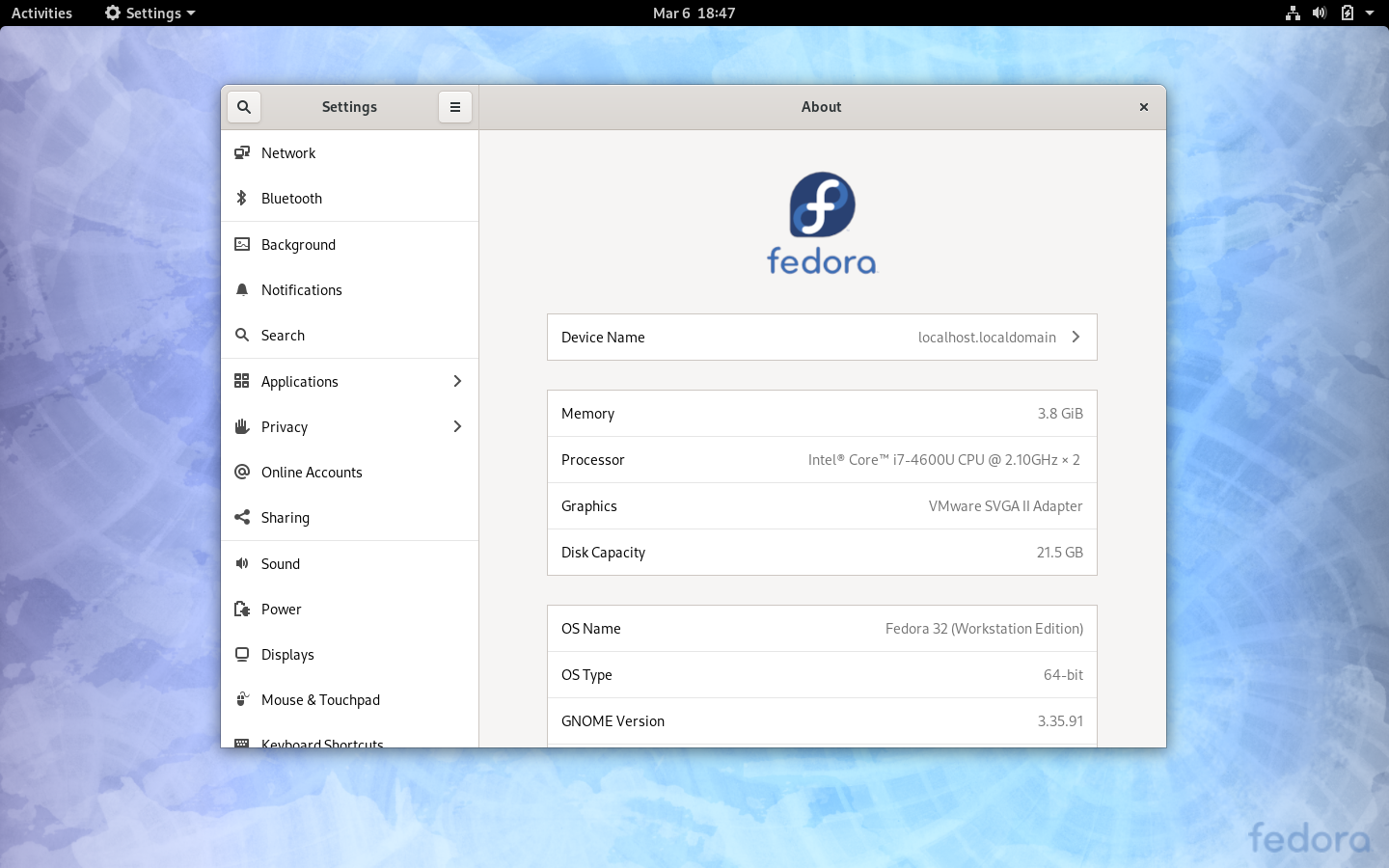Select Displays in the sidebar
The image size is (1389, 868).
(349, 655)
